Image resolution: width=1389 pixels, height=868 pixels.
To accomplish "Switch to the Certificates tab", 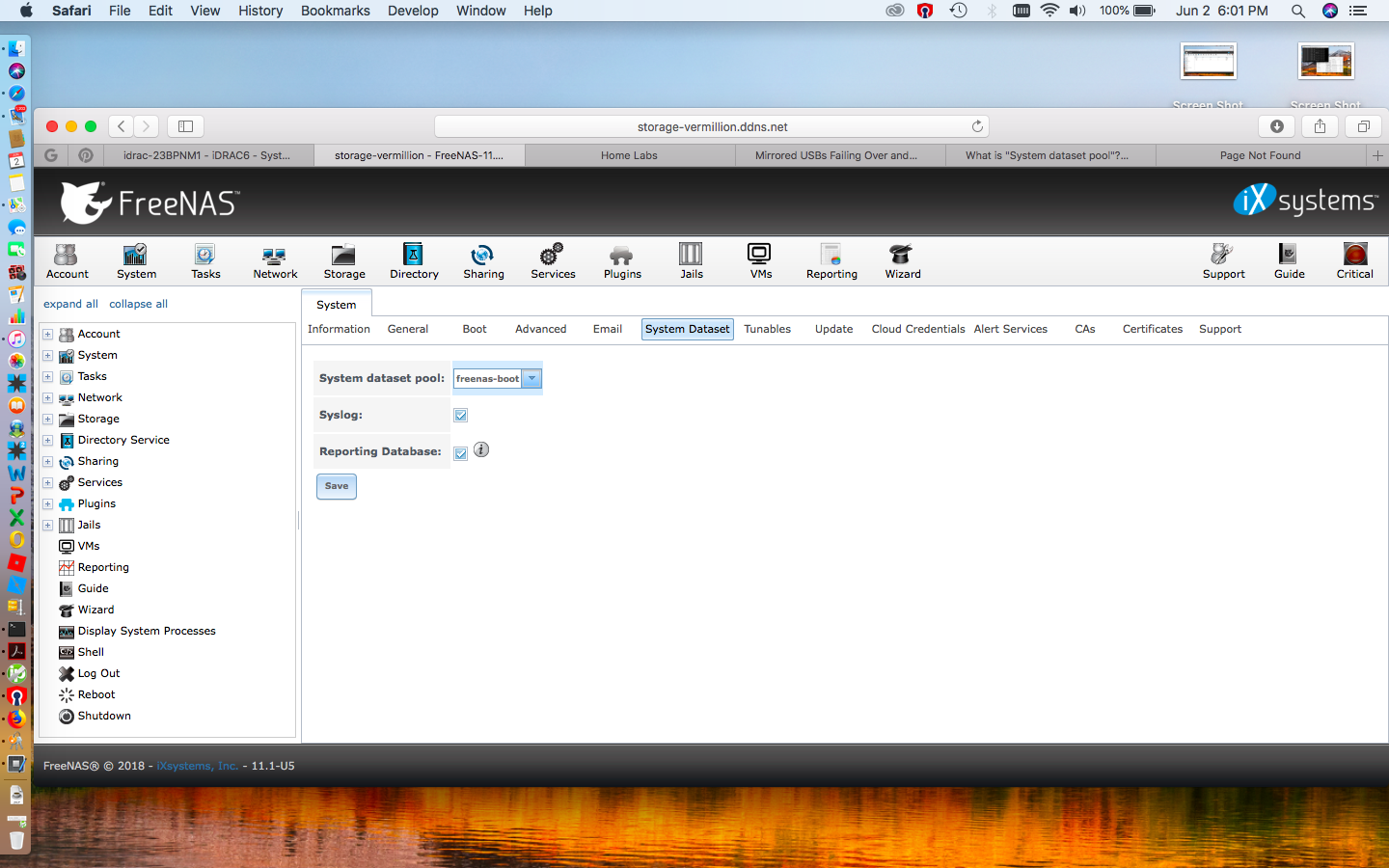I will pos(1152,329).
